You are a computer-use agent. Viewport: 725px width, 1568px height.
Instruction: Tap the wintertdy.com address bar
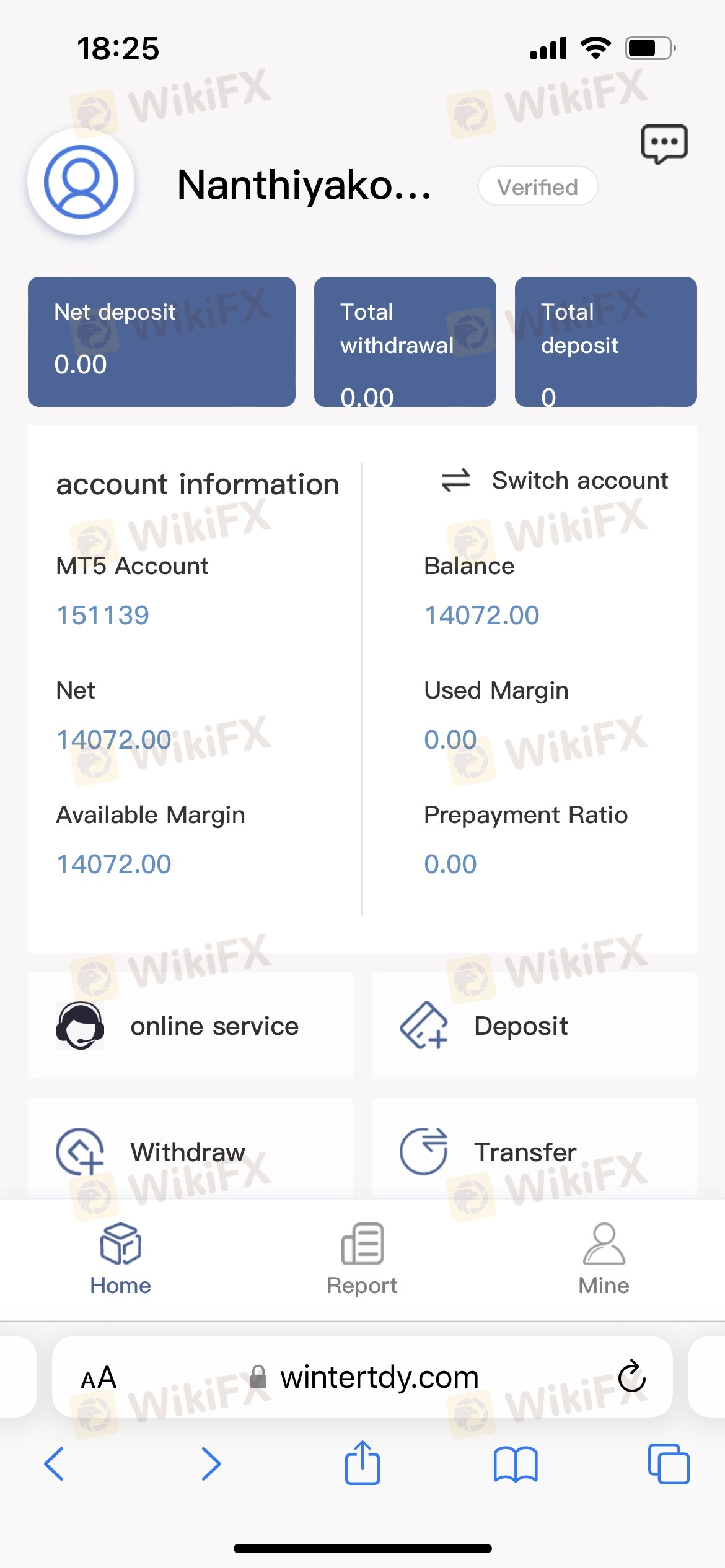(x=378, y=1377)
